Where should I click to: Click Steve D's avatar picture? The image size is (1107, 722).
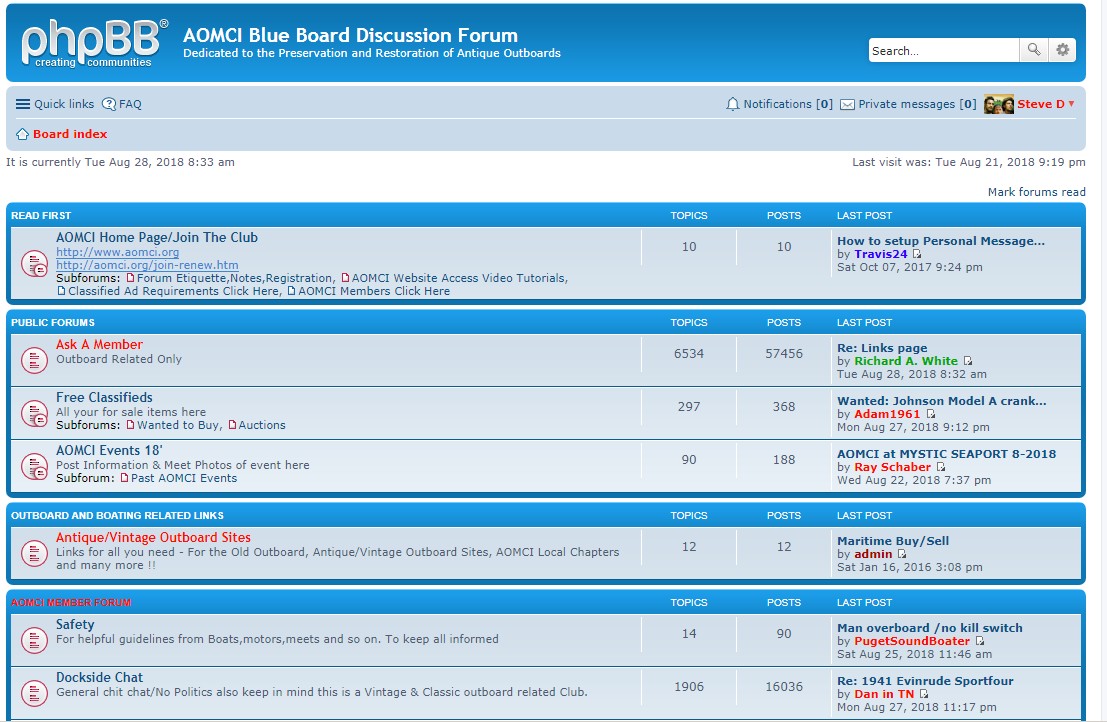point(999,104)
